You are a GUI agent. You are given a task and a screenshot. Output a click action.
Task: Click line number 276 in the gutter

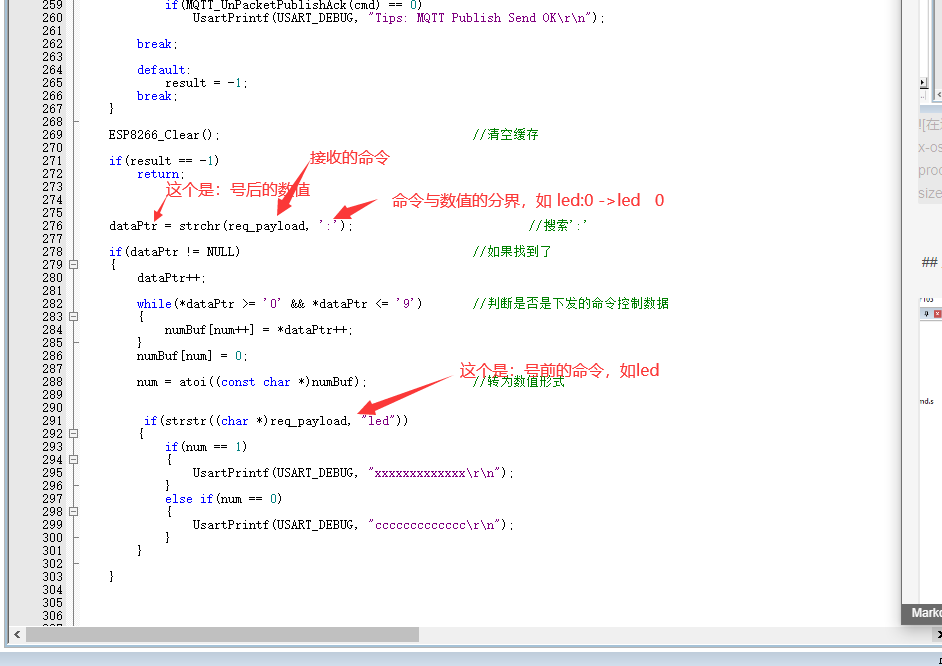coord(52,226)
